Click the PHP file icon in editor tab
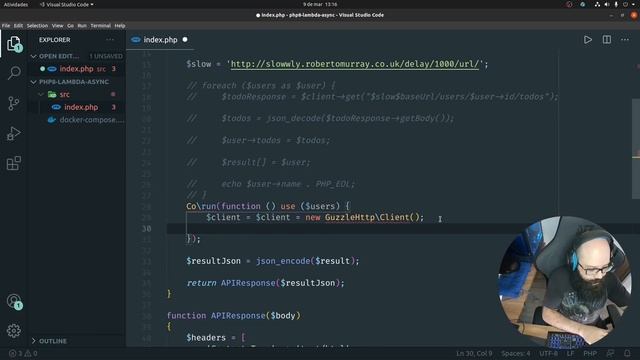 pyautogui.click(x=136, y=40)
